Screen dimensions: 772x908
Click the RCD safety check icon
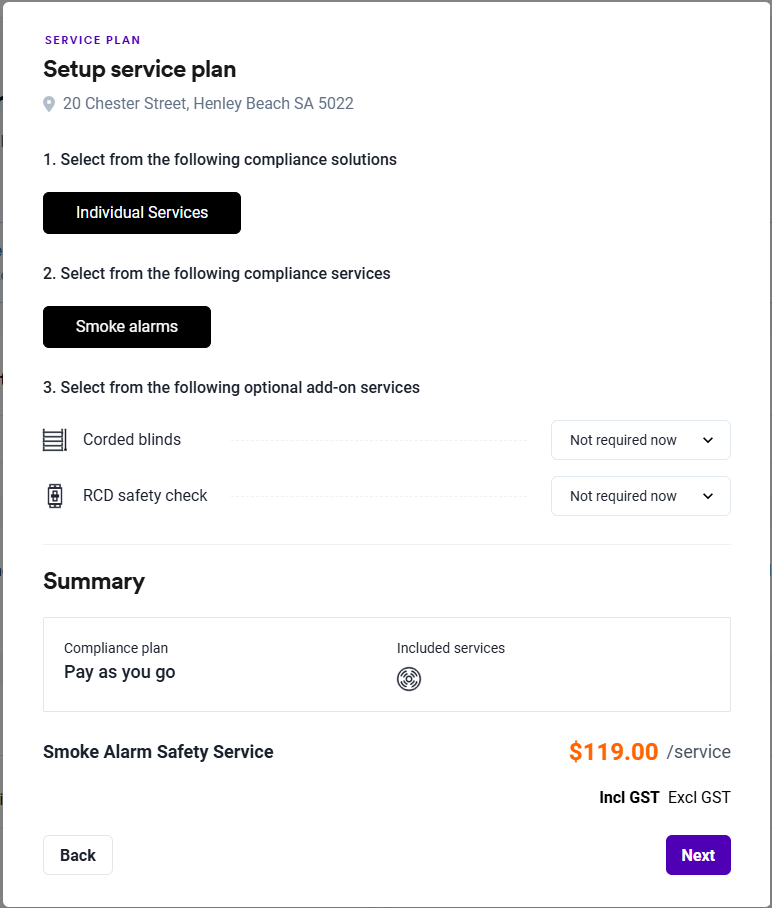tap(55, 496)
